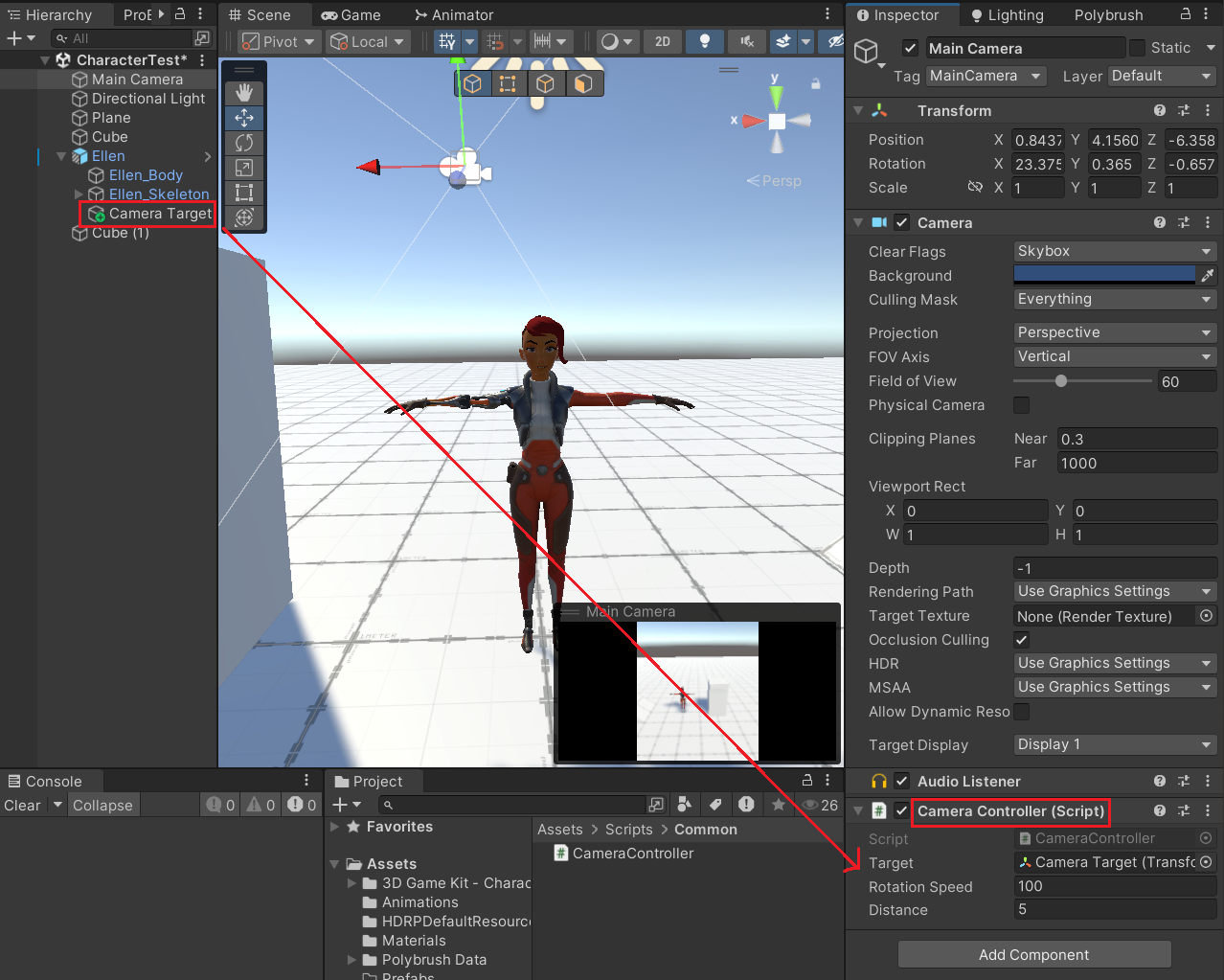Switch to the Polybrush tab
1224x980 pixels.
[1108, 15]
